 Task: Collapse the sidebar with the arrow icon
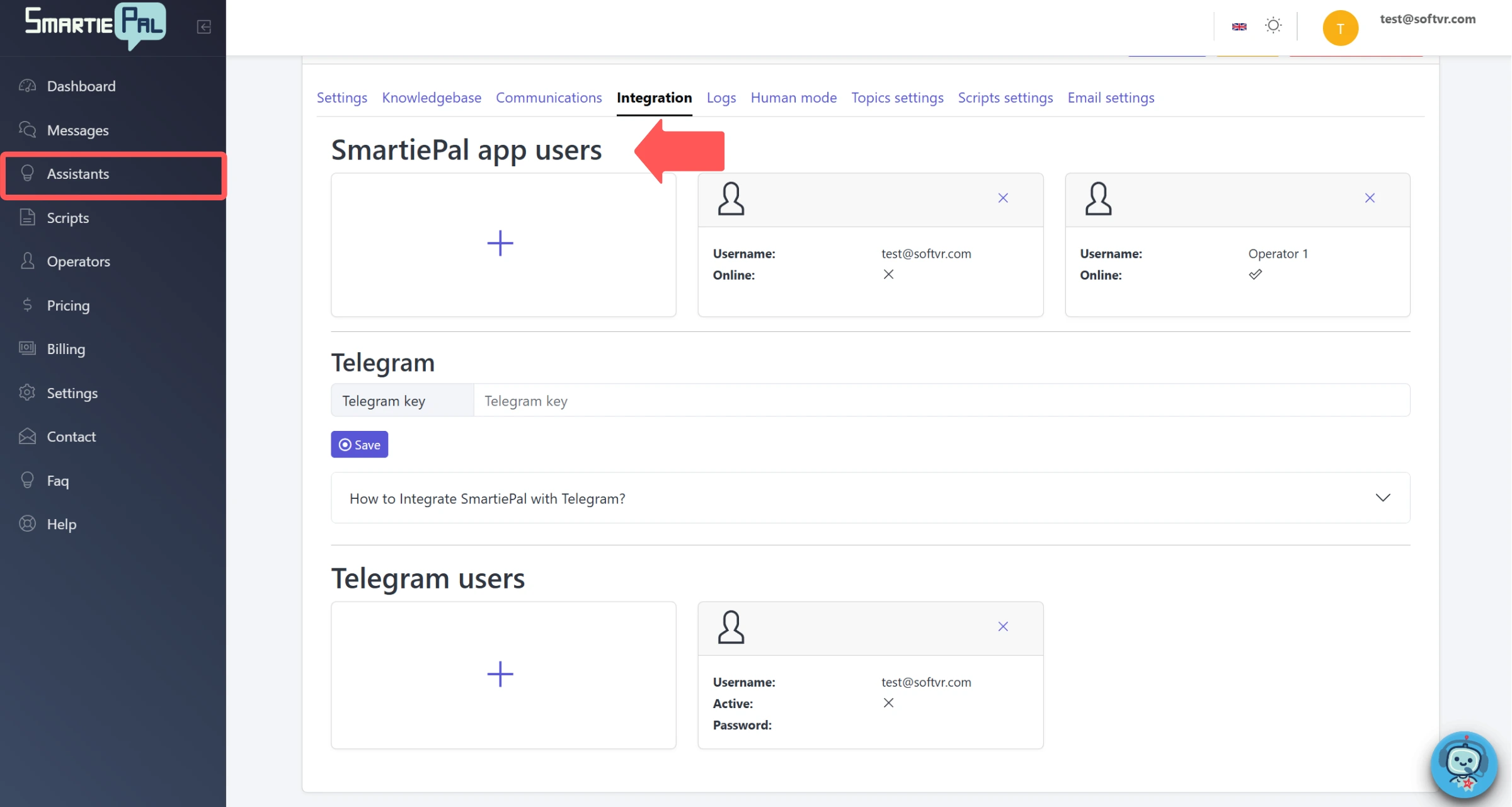(x=203, y=26)
